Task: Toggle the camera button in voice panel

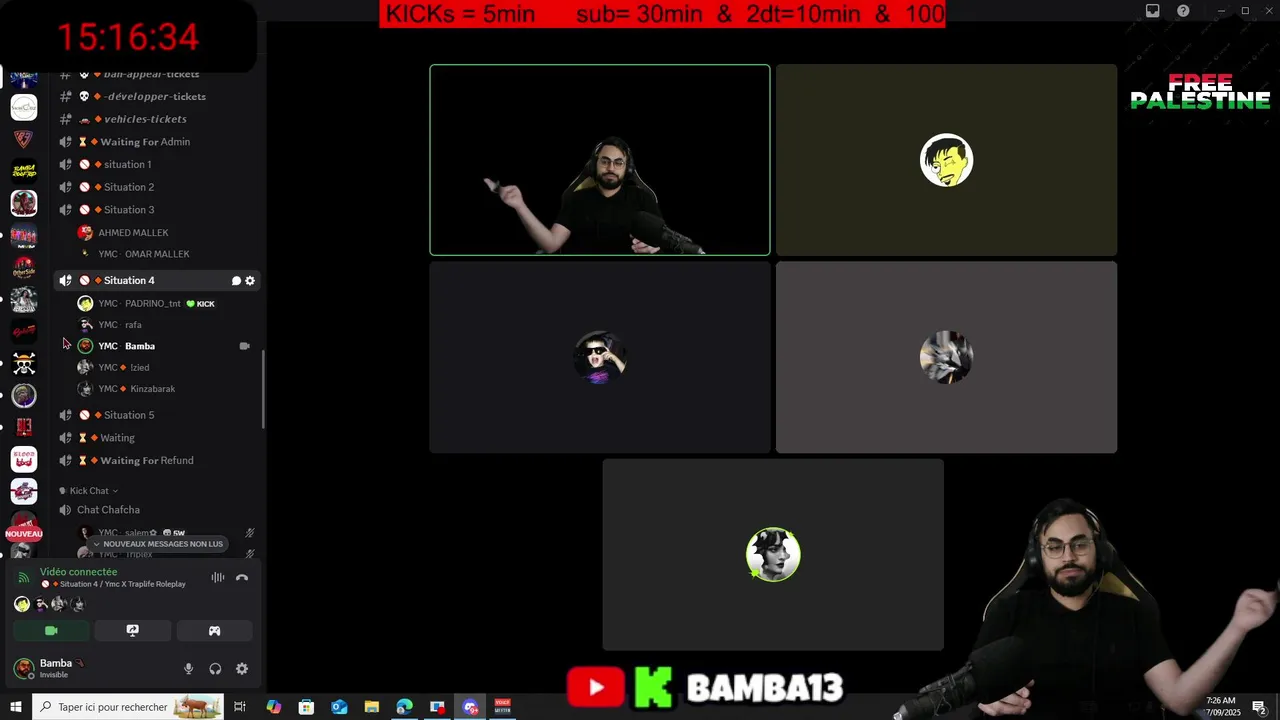Action: (x=51, y=631)
